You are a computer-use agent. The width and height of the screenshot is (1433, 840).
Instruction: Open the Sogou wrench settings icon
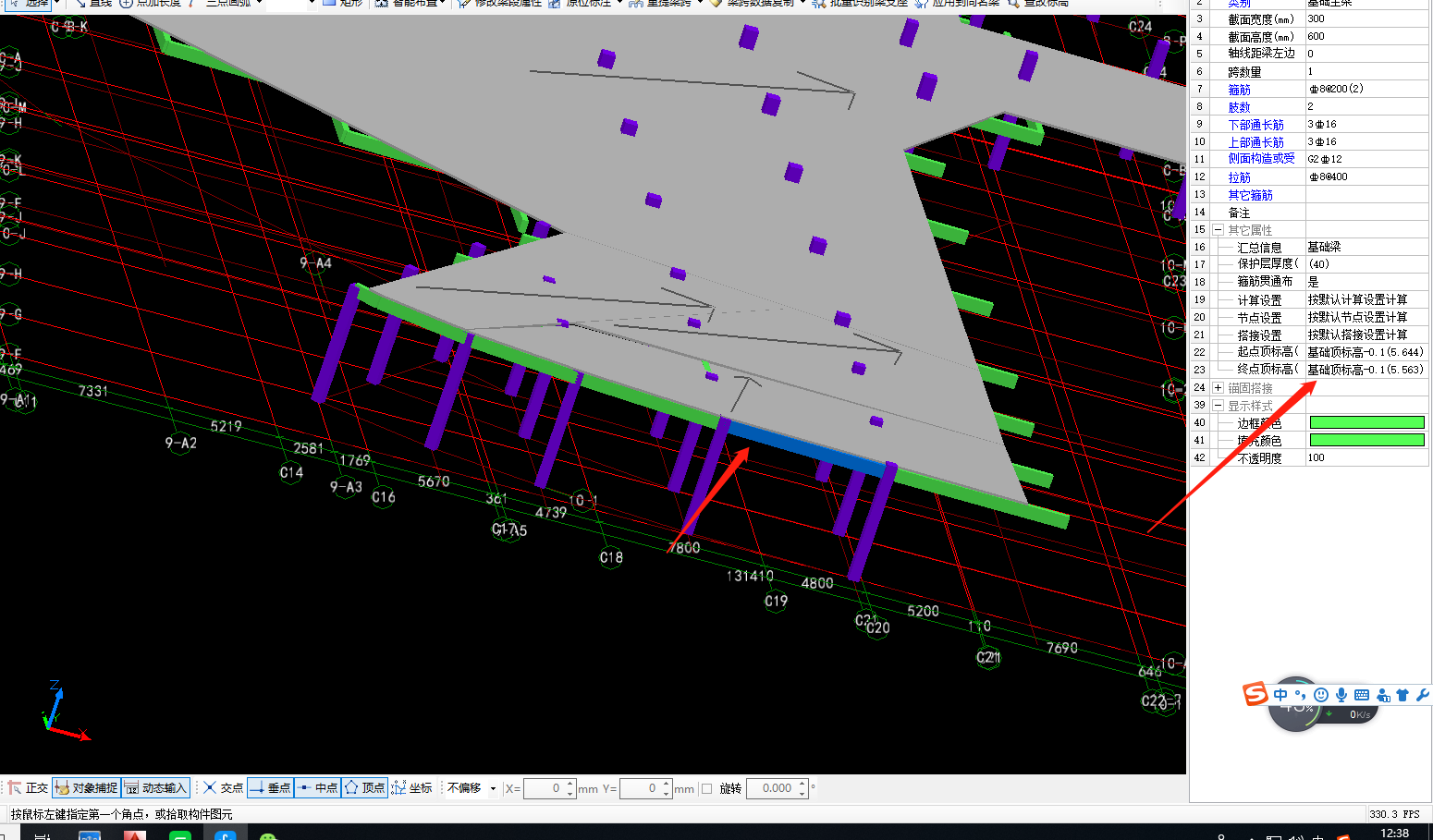1422,695
